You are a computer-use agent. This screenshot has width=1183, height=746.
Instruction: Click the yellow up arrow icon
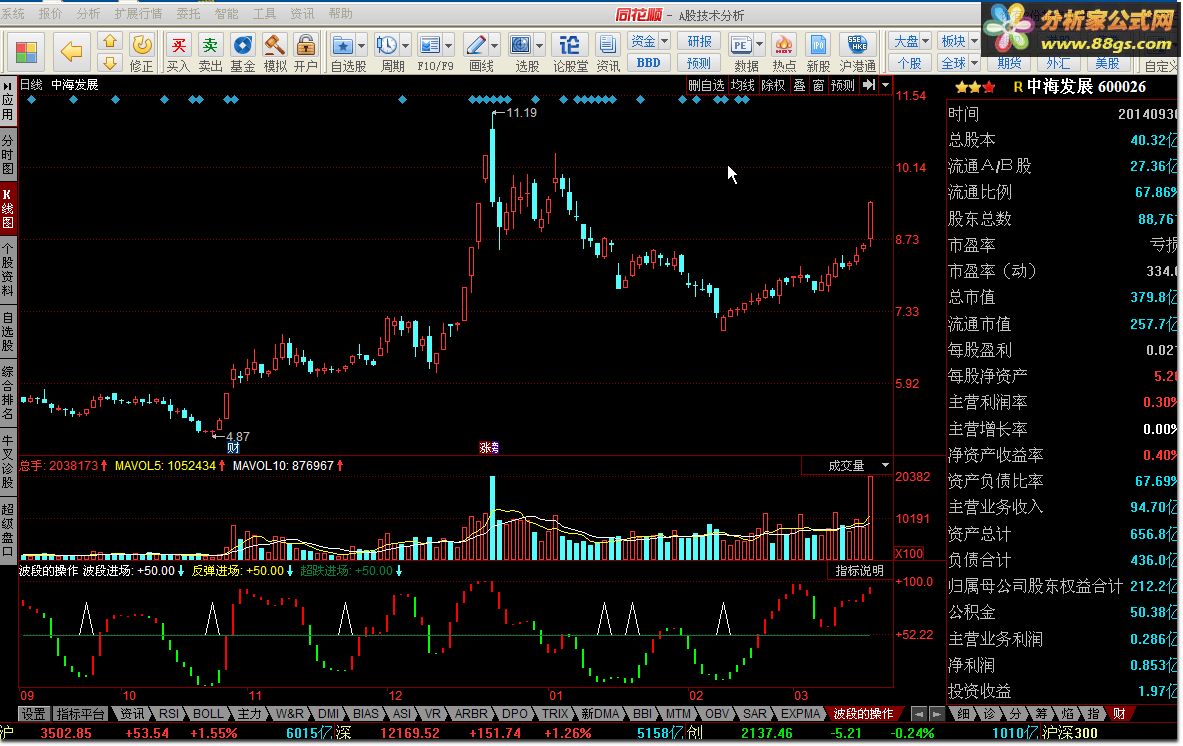click(x=110, y=41)
